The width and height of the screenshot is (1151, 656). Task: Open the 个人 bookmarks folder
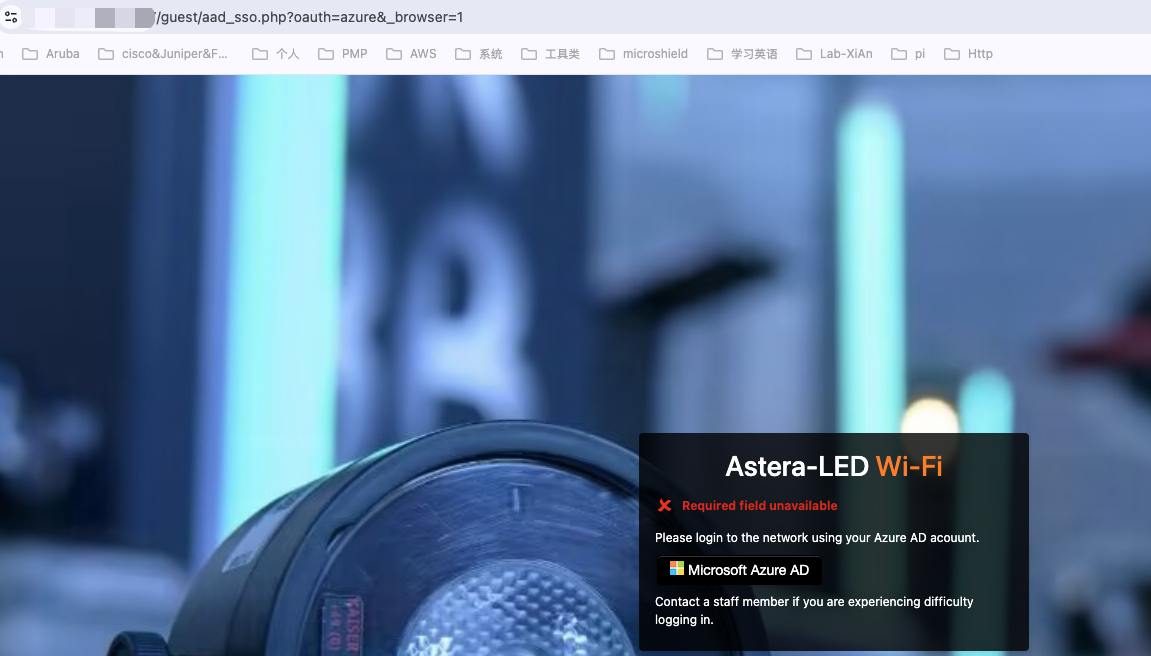pyautogui.click(x=275, y=54)
